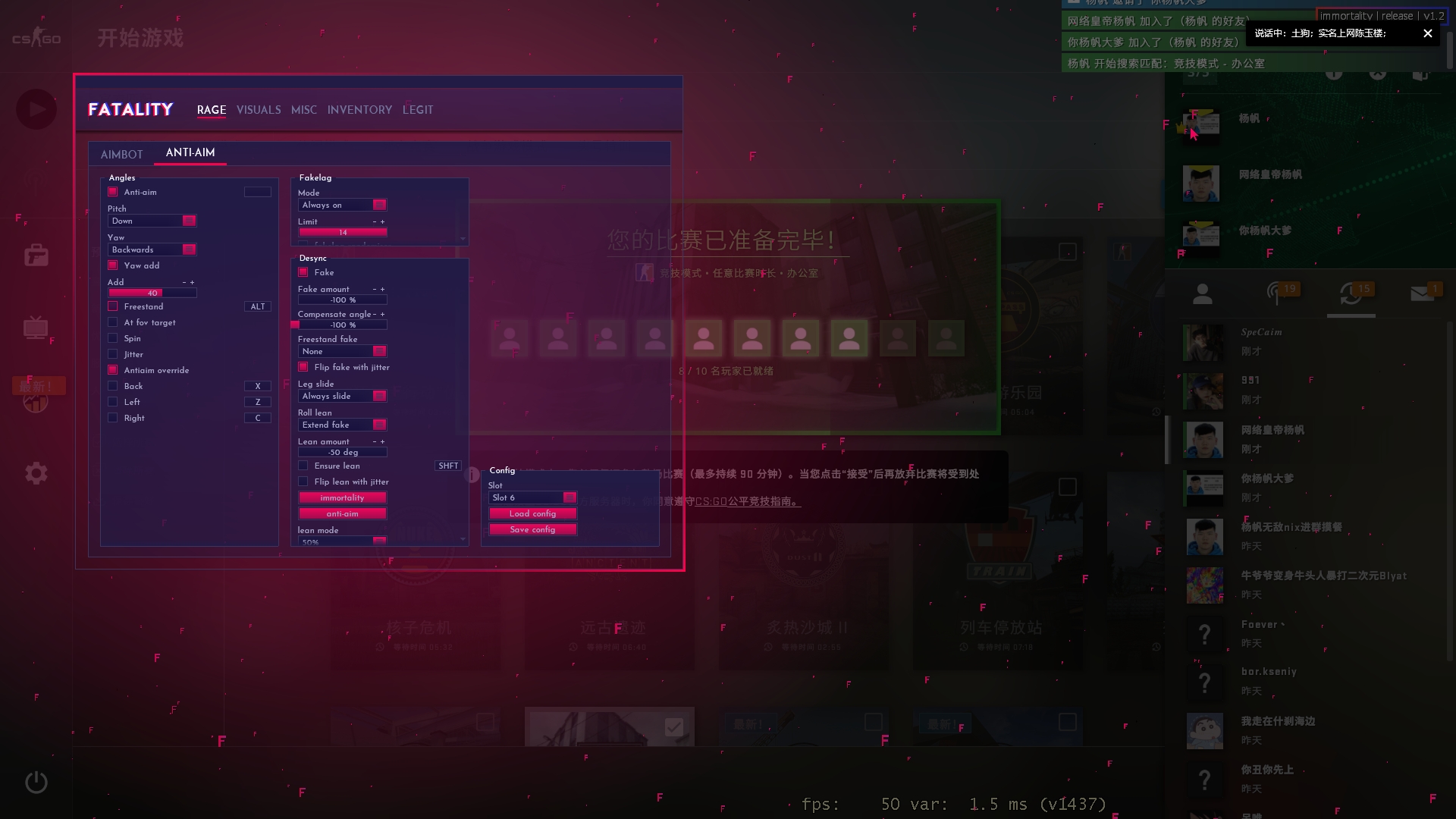Open the settings gear icon
Screen dimensions: 1456x819
36,473
